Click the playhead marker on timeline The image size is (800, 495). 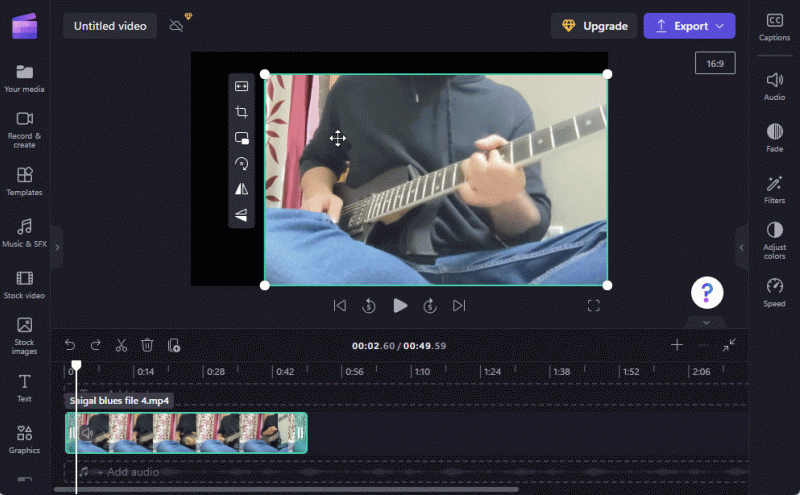[76, 365]
